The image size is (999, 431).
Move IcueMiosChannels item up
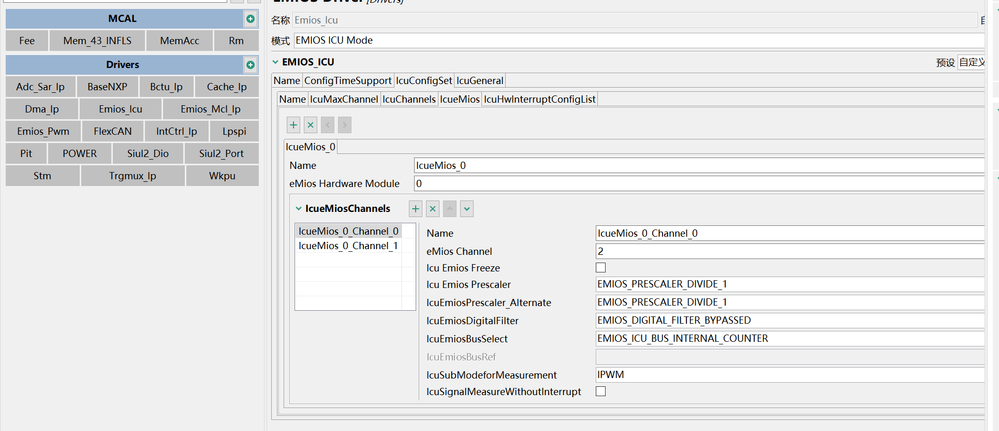tap(450, 208)
